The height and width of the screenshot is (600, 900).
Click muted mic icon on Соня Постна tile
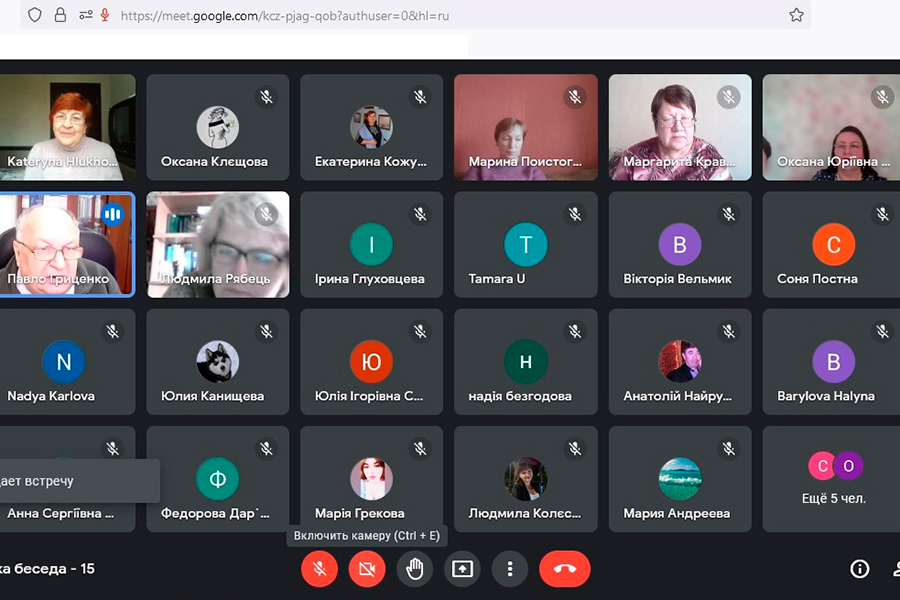pyautogui.click(x=882, y=214)
